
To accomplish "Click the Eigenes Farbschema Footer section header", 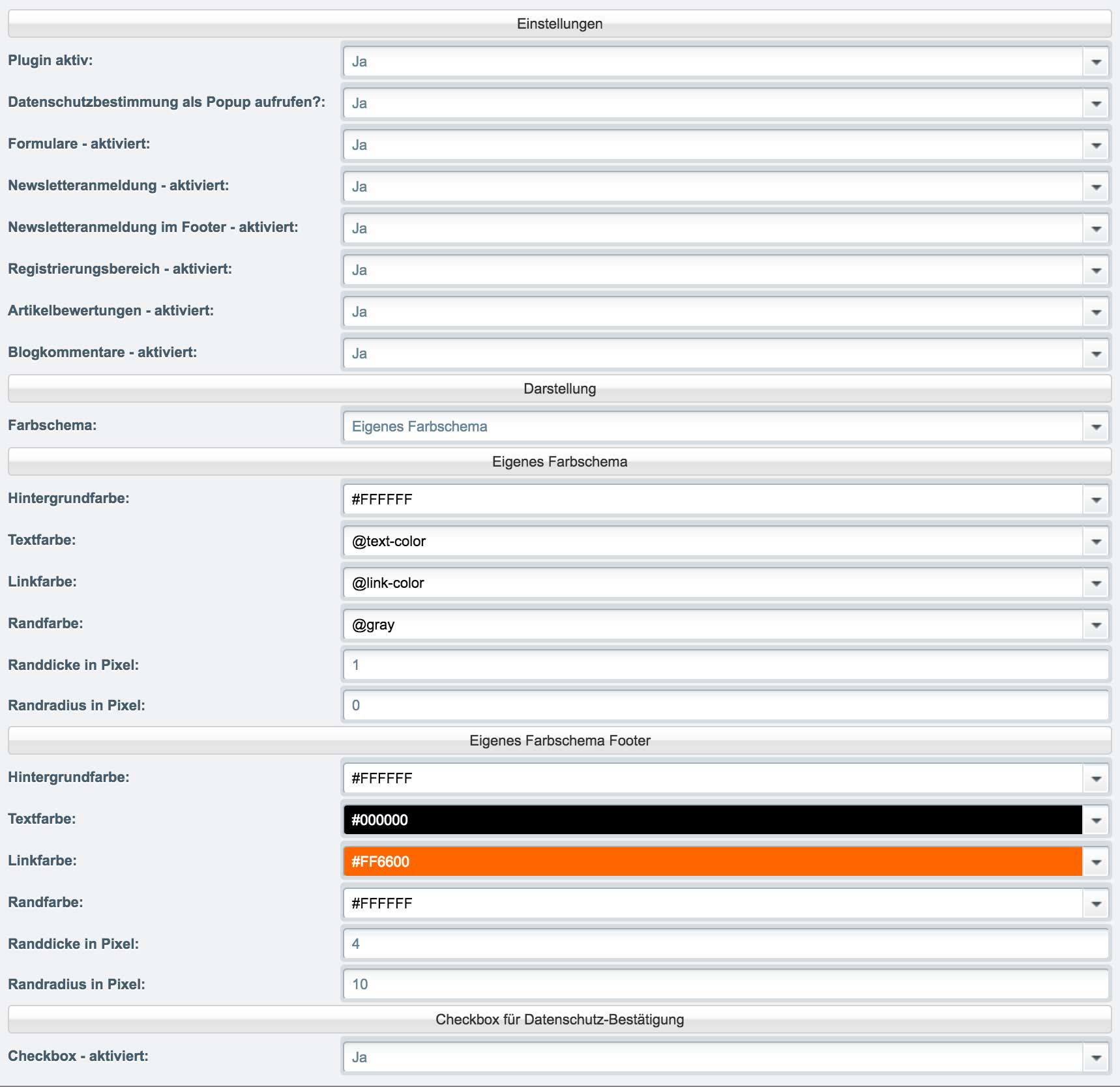I will (x=559, y=740).
